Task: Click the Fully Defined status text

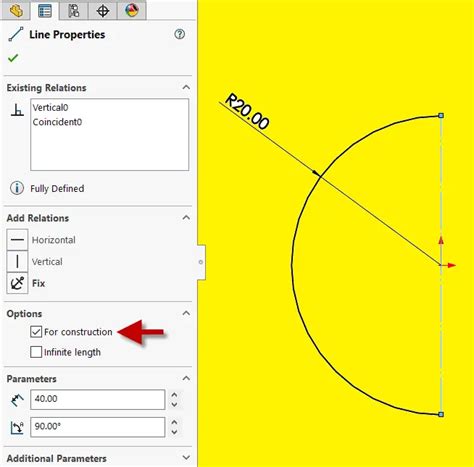Action: 57,188
